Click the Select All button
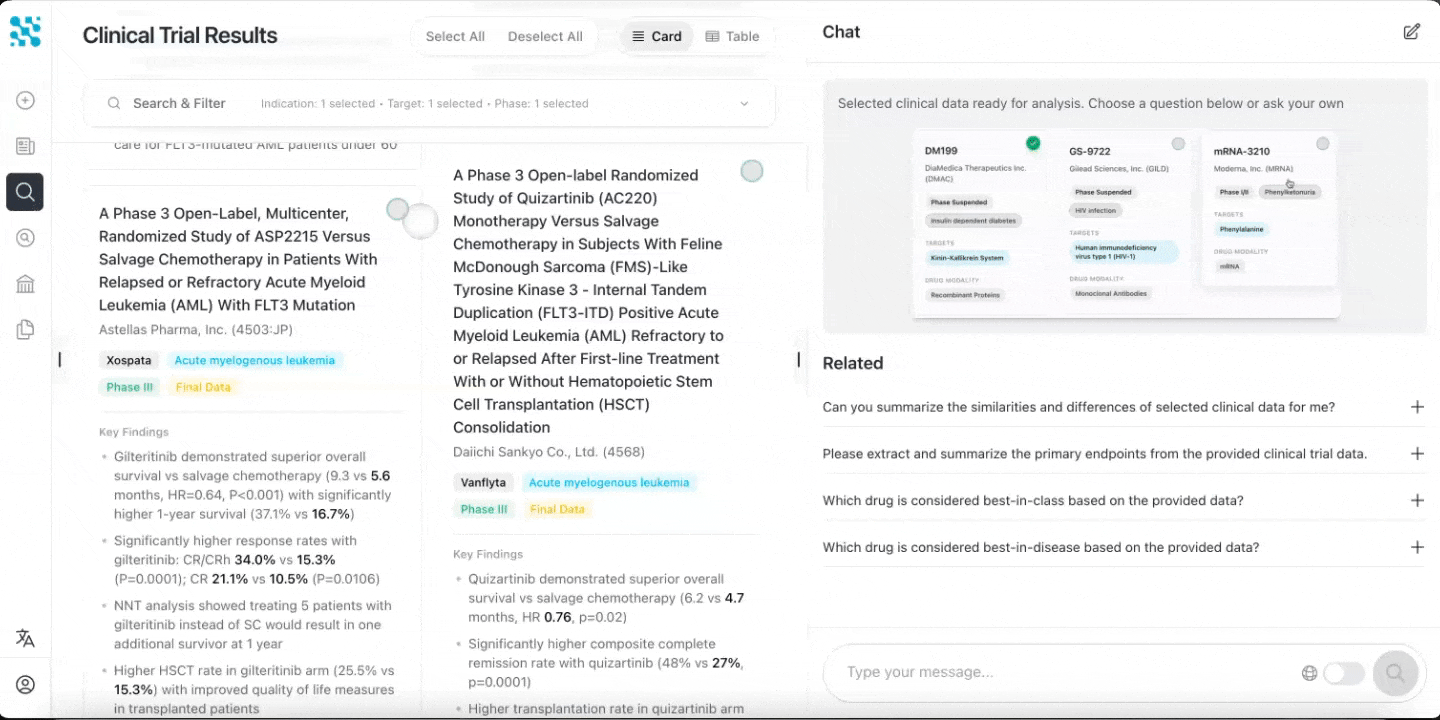The image size is (1440, 720). [x=455, y=36]
